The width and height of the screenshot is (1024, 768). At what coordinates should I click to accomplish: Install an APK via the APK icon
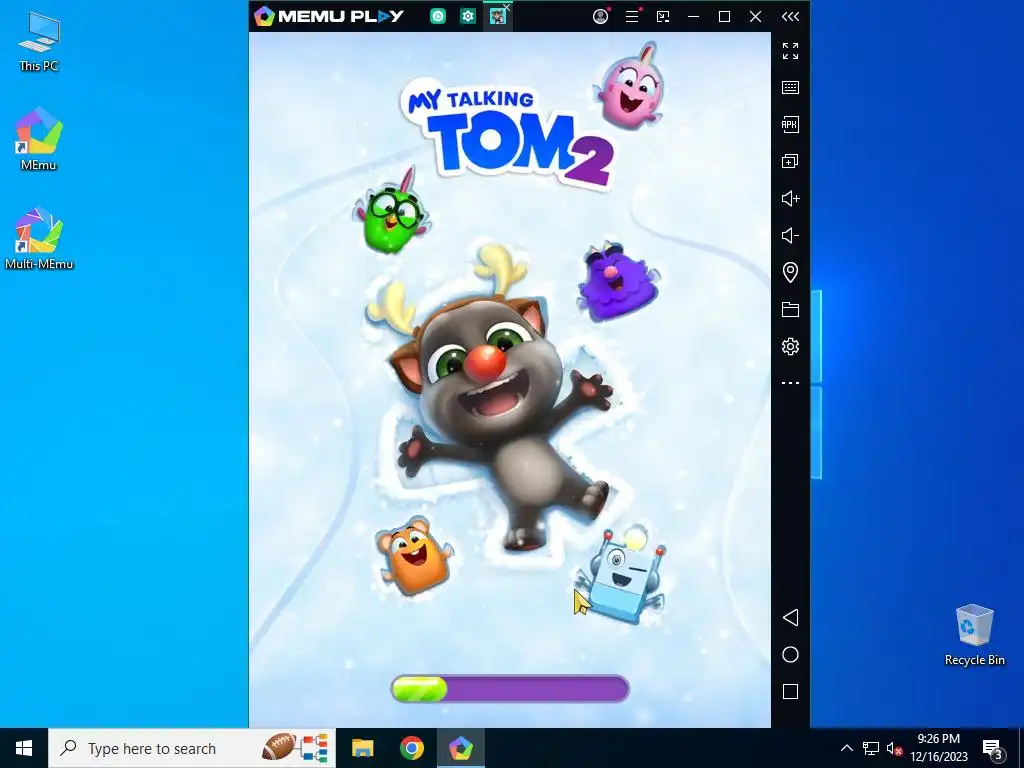pos(790,125)
